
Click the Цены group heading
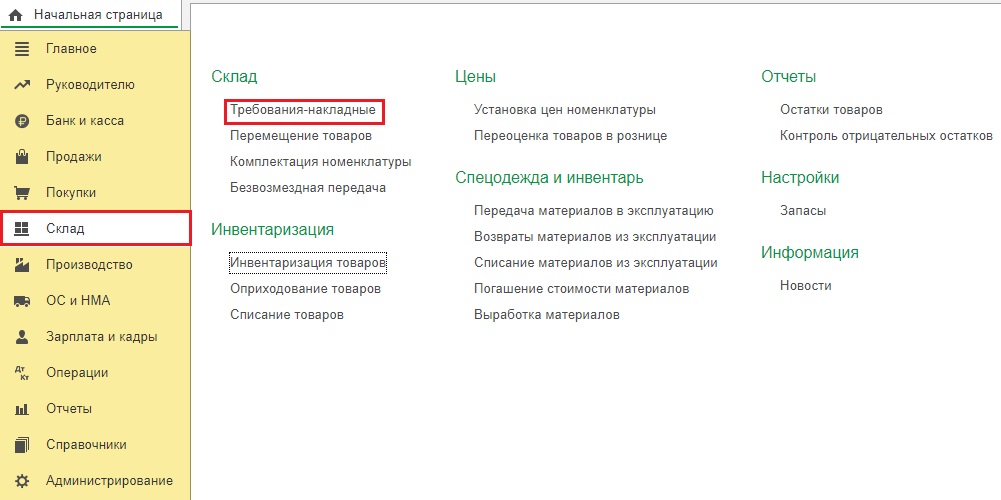point(476,77)
